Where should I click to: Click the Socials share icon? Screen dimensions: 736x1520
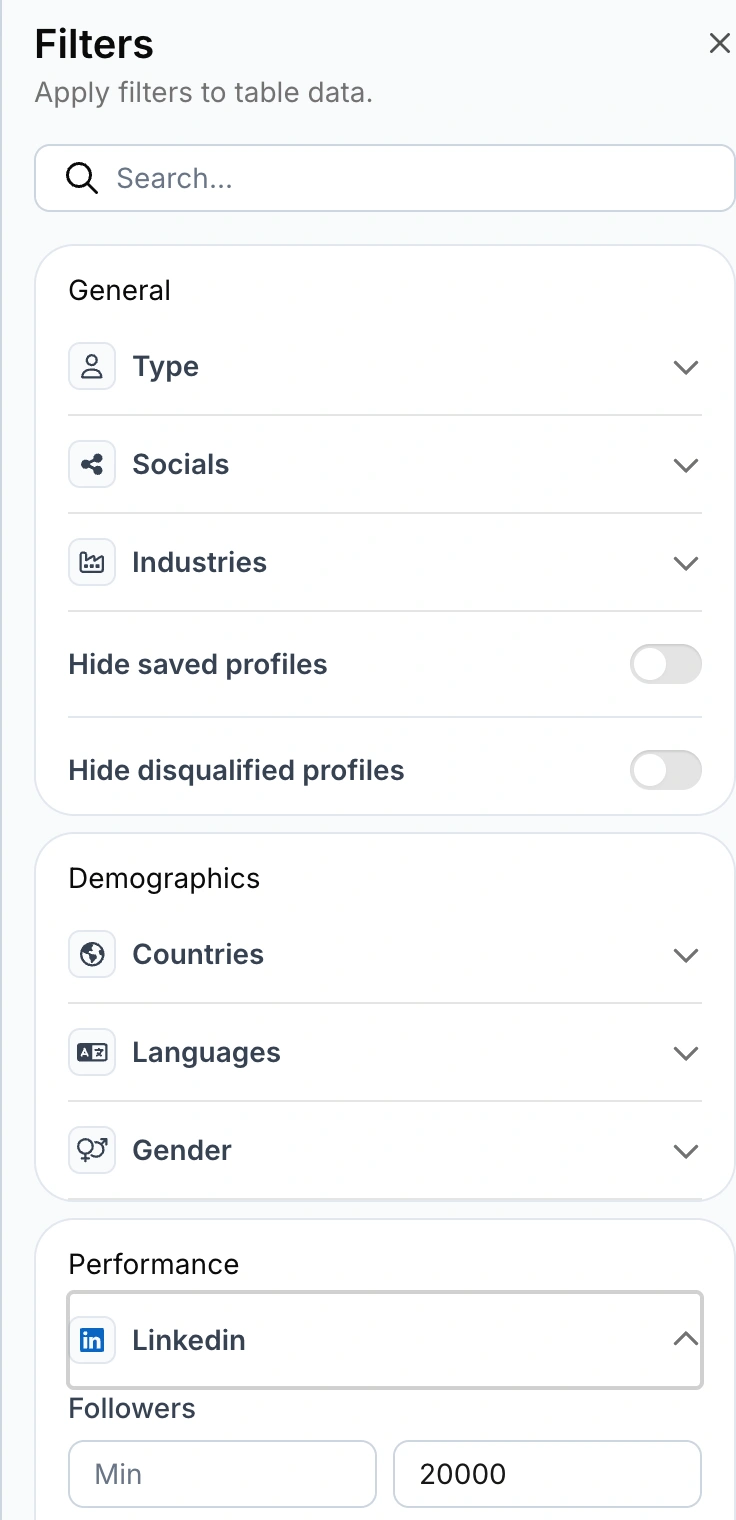point(92,465)
